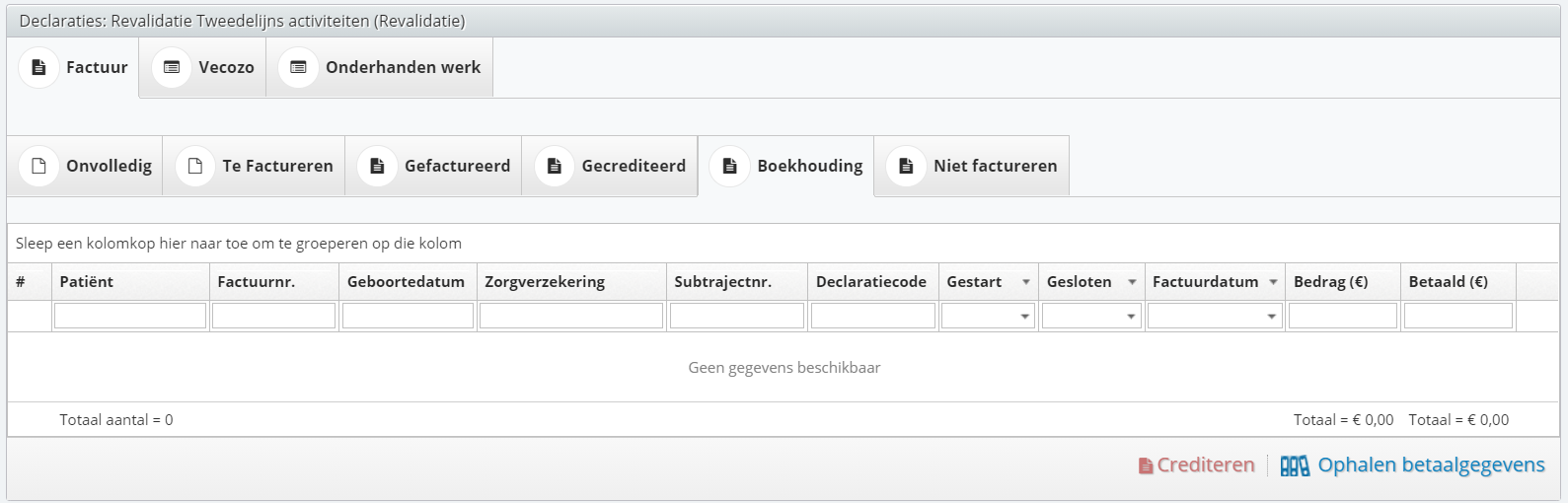Click the Gecrediteerd document icon
Screen dimensions: 1568x503
point(555,166)
